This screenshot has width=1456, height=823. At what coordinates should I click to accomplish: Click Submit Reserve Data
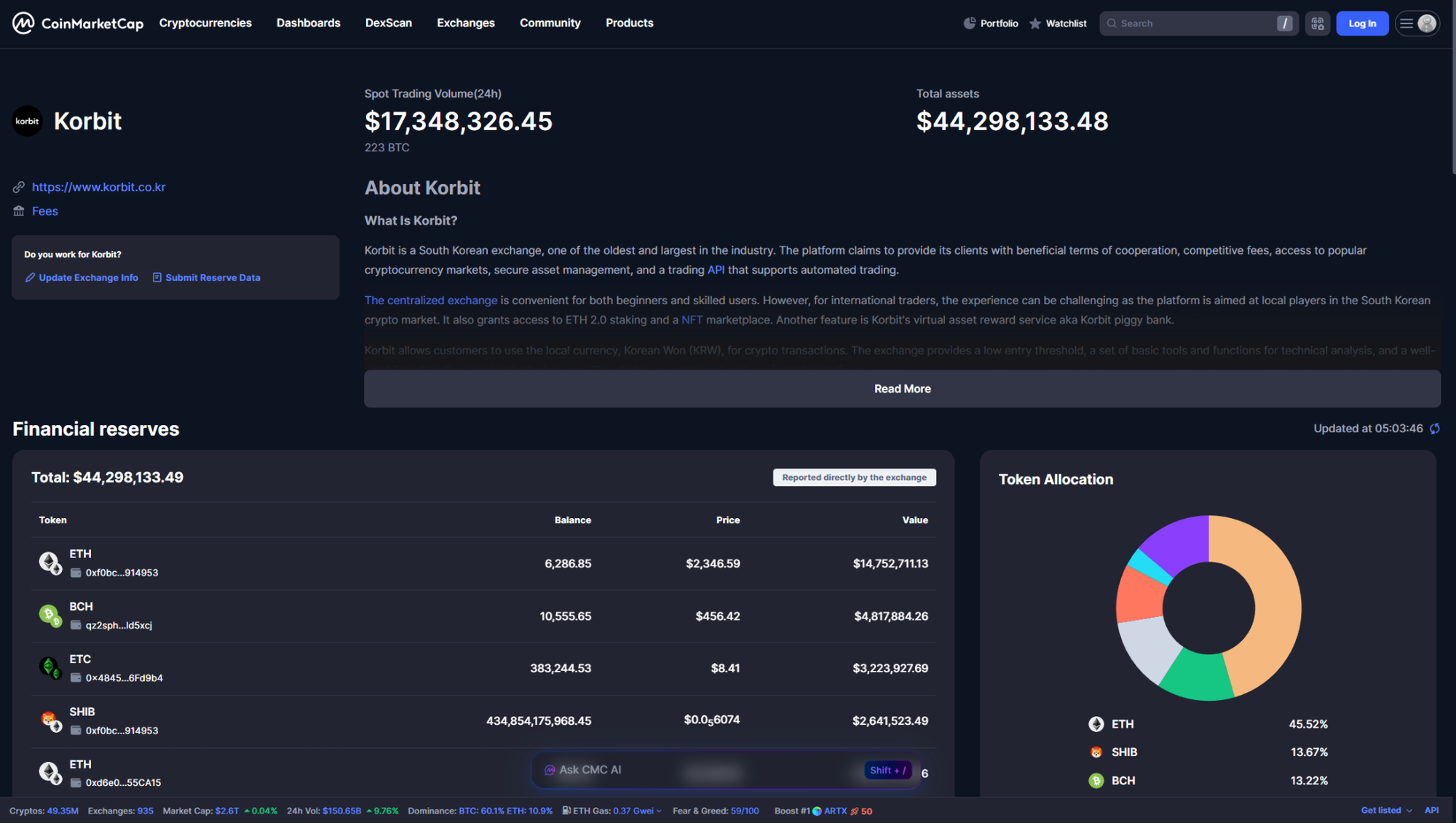tap(212, 277)
